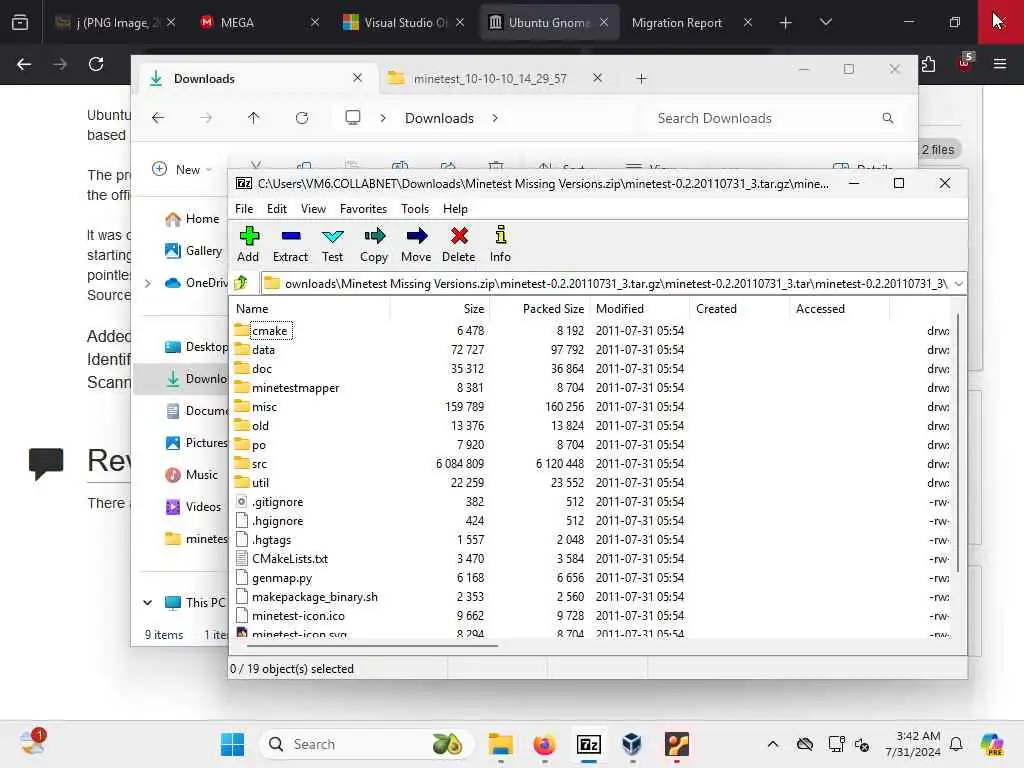1024x768 pixels.
Task: Click the 7-Zip vertical scrollbar
Action: point(958,444)
